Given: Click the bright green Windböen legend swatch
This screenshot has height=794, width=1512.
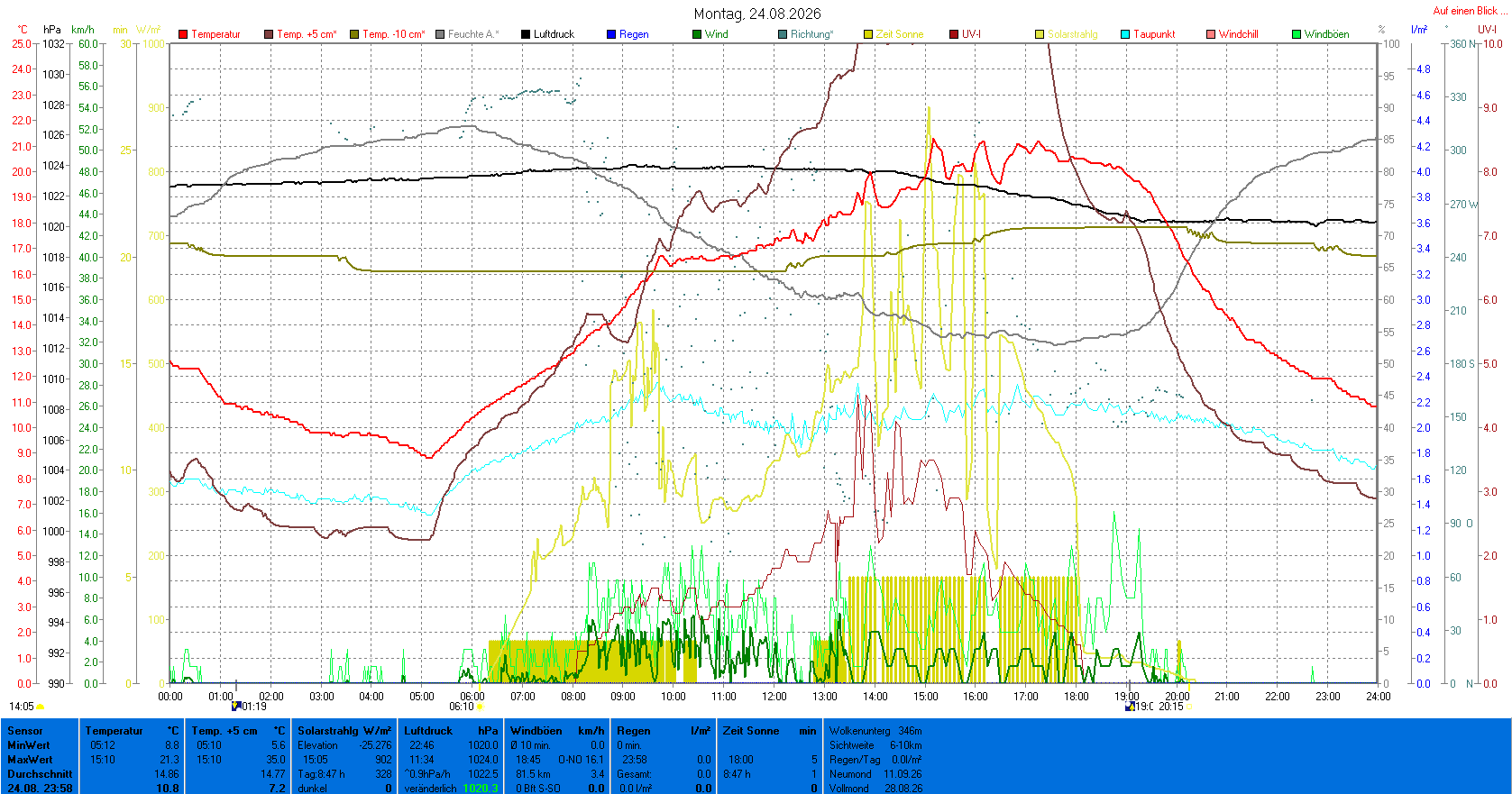Looking at the screenshot, I should (1297, 34).
